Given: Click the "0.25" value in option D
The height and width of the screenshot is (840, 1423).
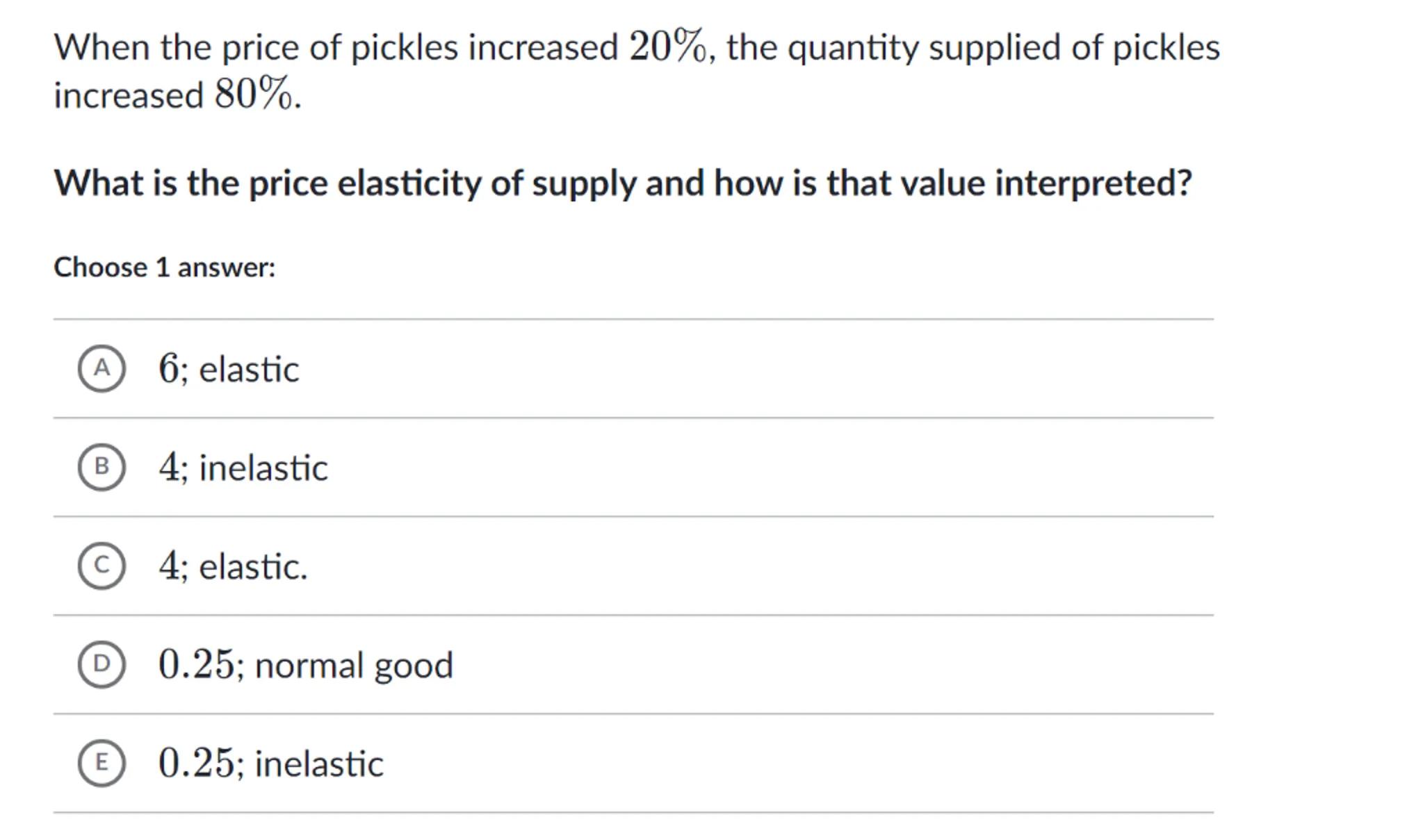Looking at the screenshot, I should 197,665.
